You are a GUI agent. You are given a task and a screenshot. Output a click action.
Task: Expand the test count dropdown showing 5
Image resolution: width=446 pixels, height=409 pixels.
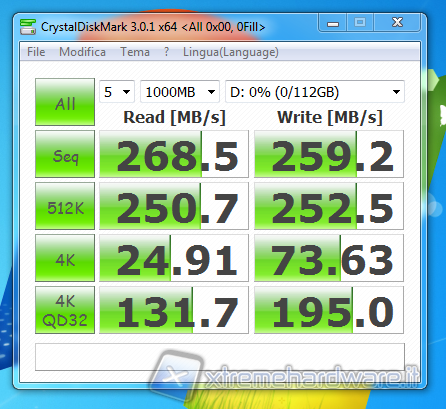pyautogui.click(x=117, y=92)
